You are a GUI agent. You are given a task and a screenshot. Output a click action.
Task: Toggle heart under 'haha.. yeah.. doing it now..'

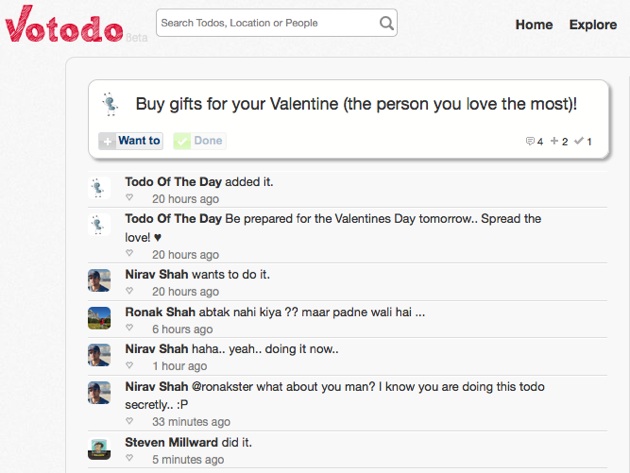[129, 365]
